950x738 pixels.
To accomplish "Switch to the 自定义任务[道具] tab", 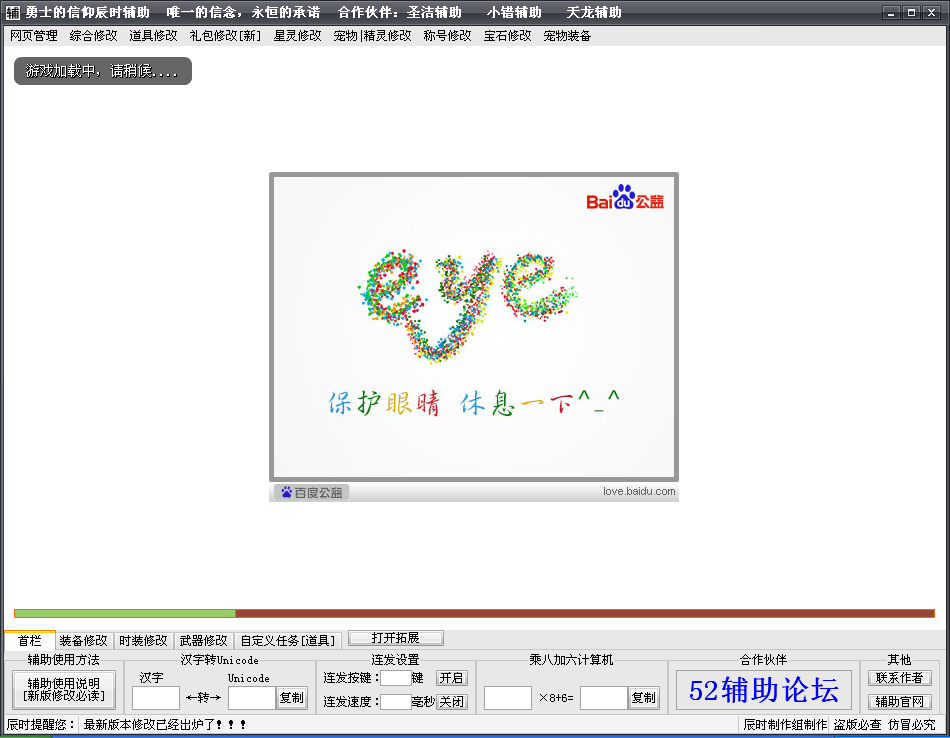I will (288, 640).
